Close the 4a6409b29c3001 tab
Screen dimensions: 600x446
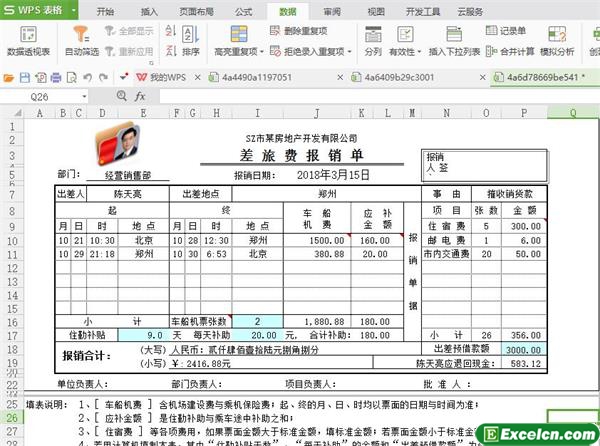point(483,78)
